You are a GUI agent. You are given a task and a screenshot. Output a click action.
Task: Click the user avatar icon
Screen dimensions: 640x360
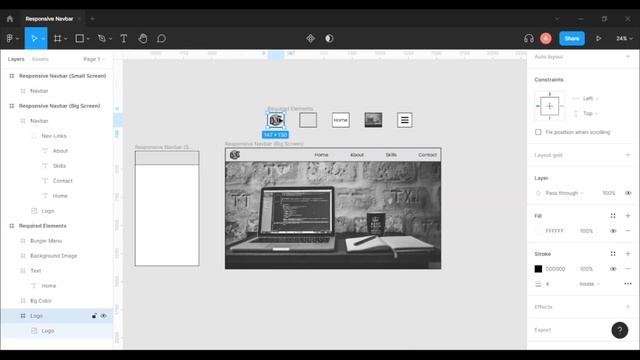pos(546,38)
